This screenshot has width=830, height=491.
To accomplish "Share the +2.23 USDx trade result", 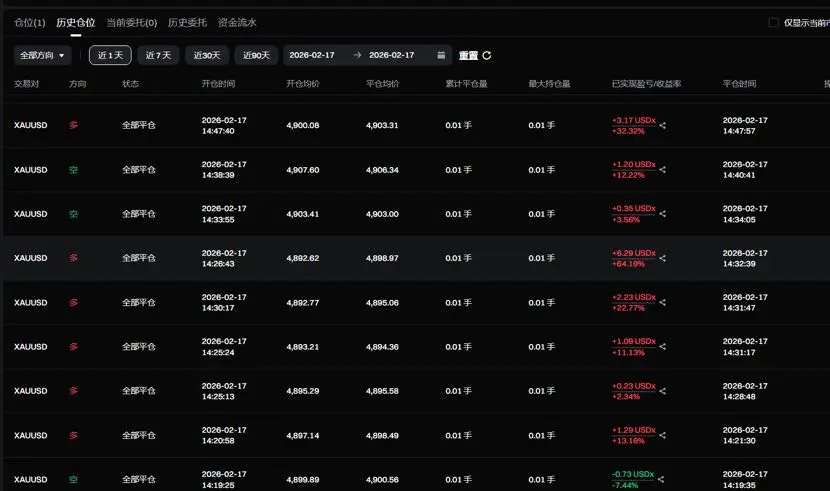I will [663, 303].
